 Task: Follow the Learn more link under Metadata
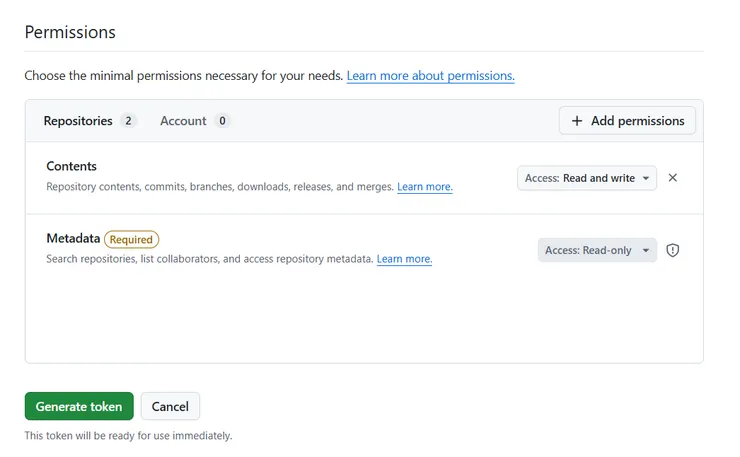click(404, 259)
